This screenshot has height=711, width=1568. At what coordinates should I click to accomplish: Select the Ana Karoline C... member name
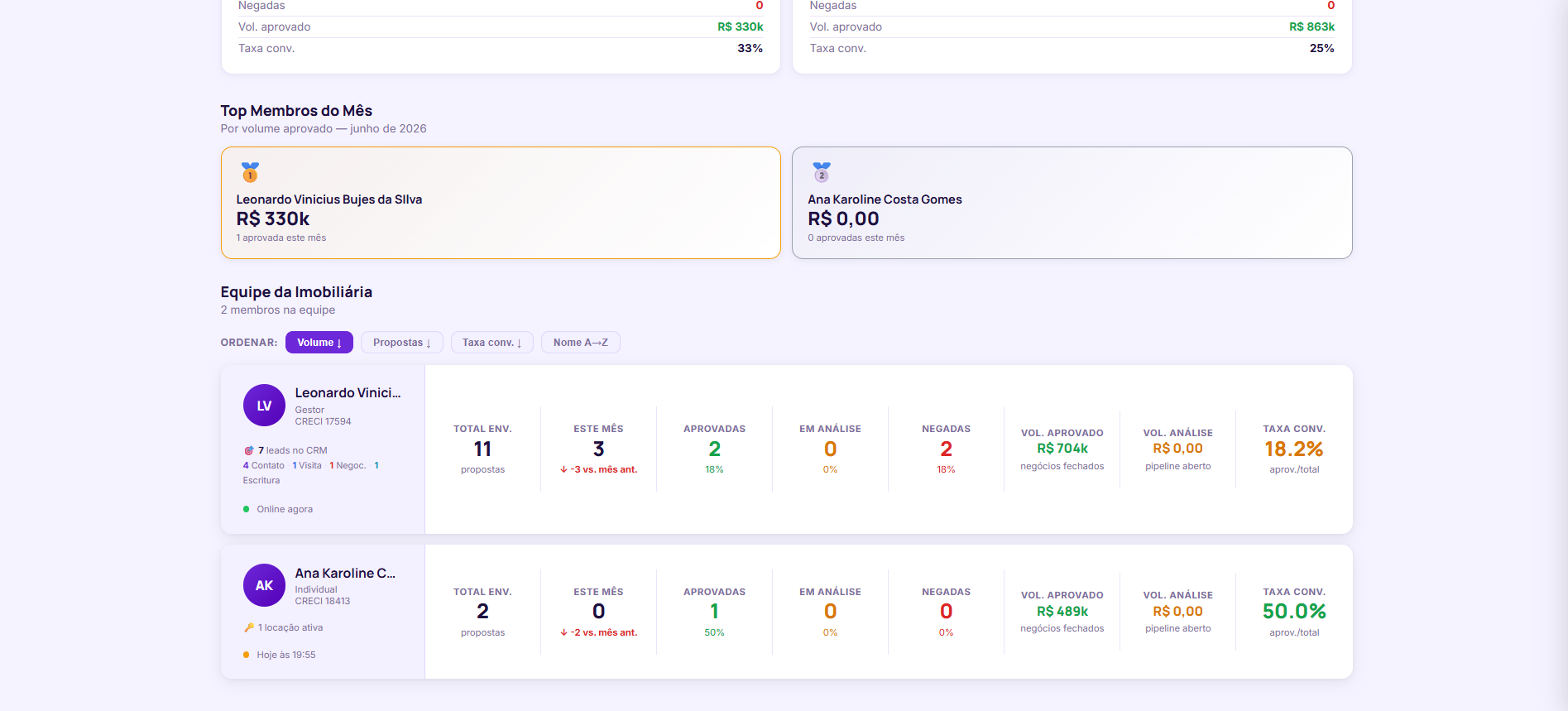click(345, 573)
